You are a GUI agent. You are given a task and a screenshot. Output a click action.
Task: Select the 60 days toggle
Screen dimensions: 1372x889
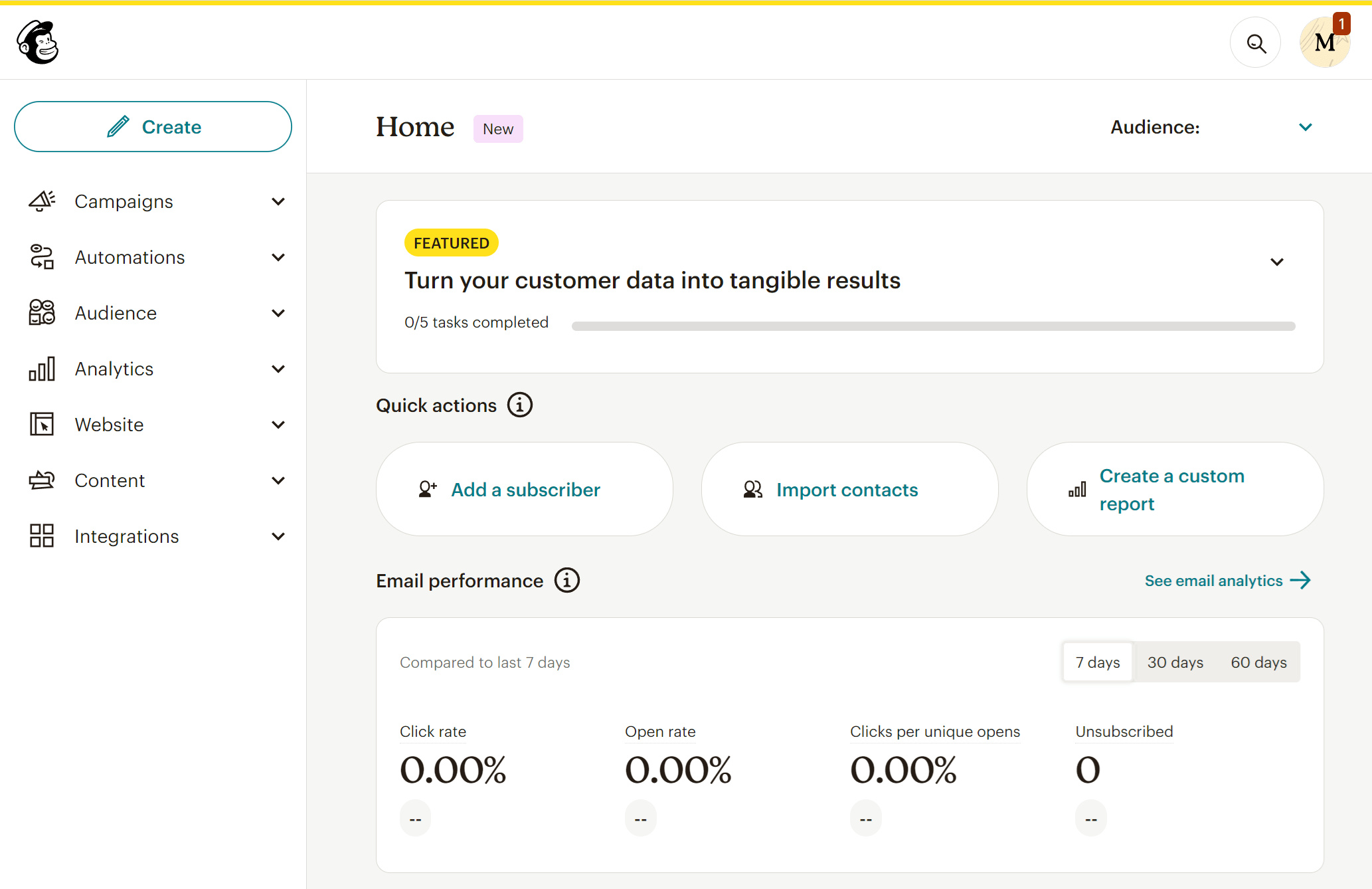pyautogui.click(x=1257, y=662)
